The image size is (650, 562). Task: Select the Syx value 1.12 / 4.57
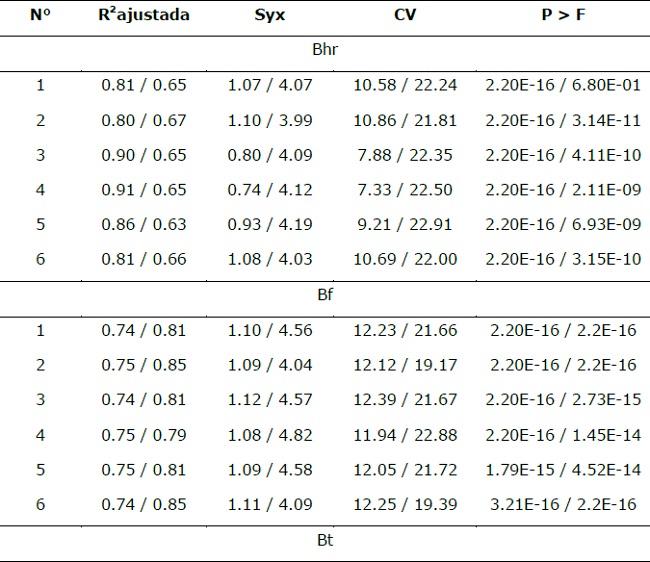click(270, 400)
